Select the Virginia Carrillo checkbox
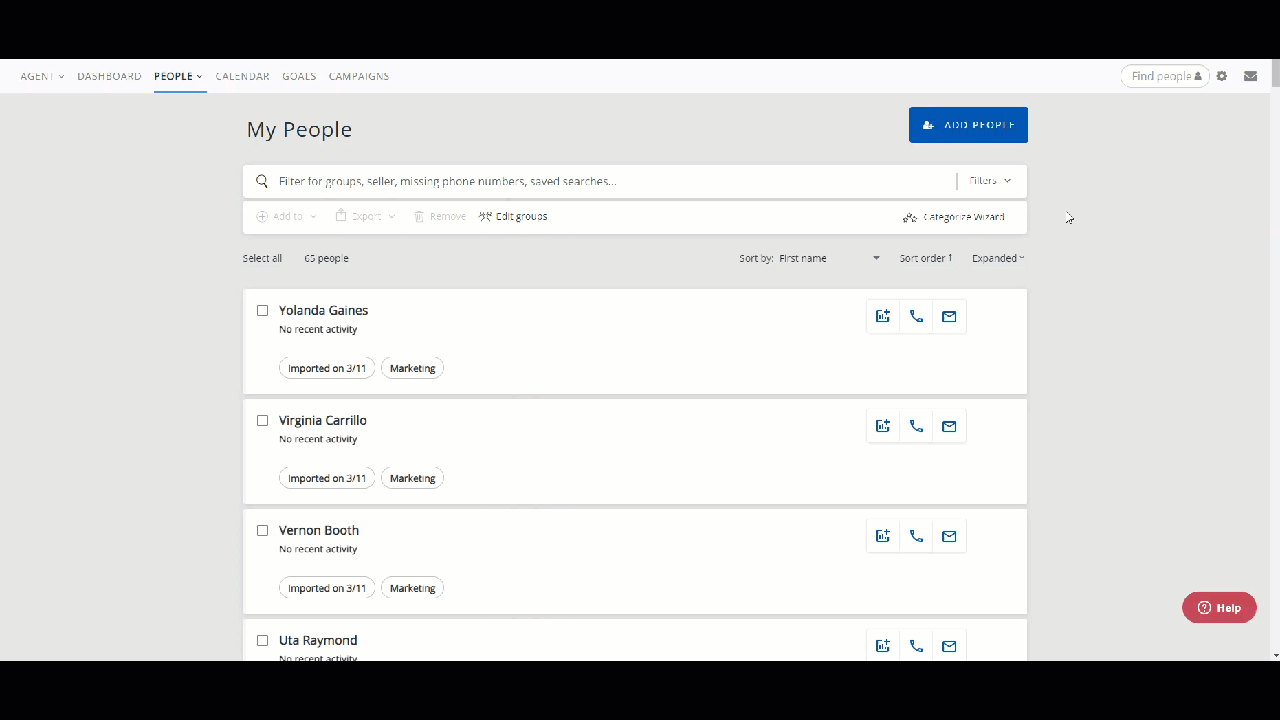1280x720 pixels. coord(263,421)
